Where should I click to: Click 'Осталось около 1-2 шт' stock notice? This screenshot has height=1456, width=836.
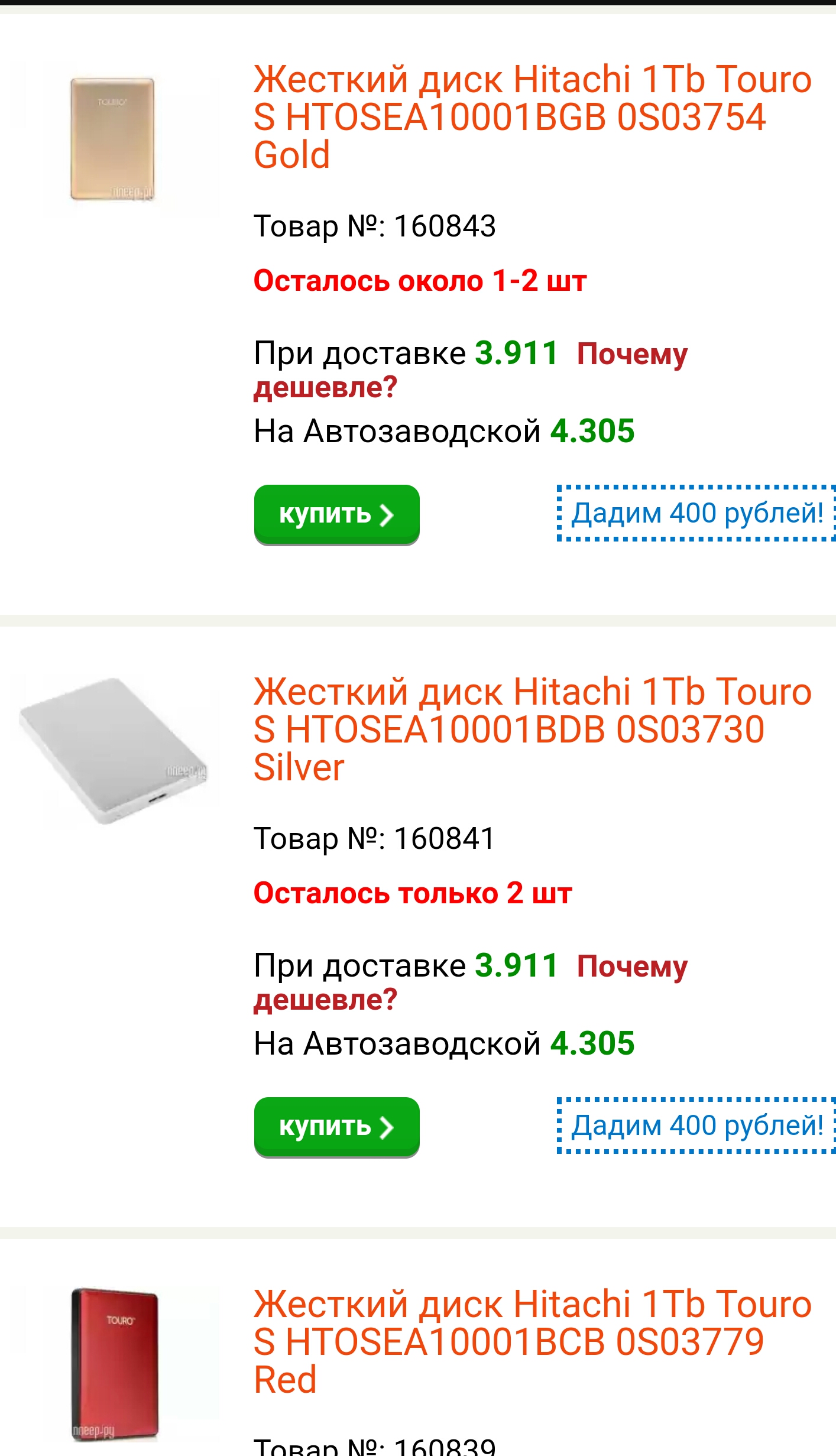pos(420,281)
